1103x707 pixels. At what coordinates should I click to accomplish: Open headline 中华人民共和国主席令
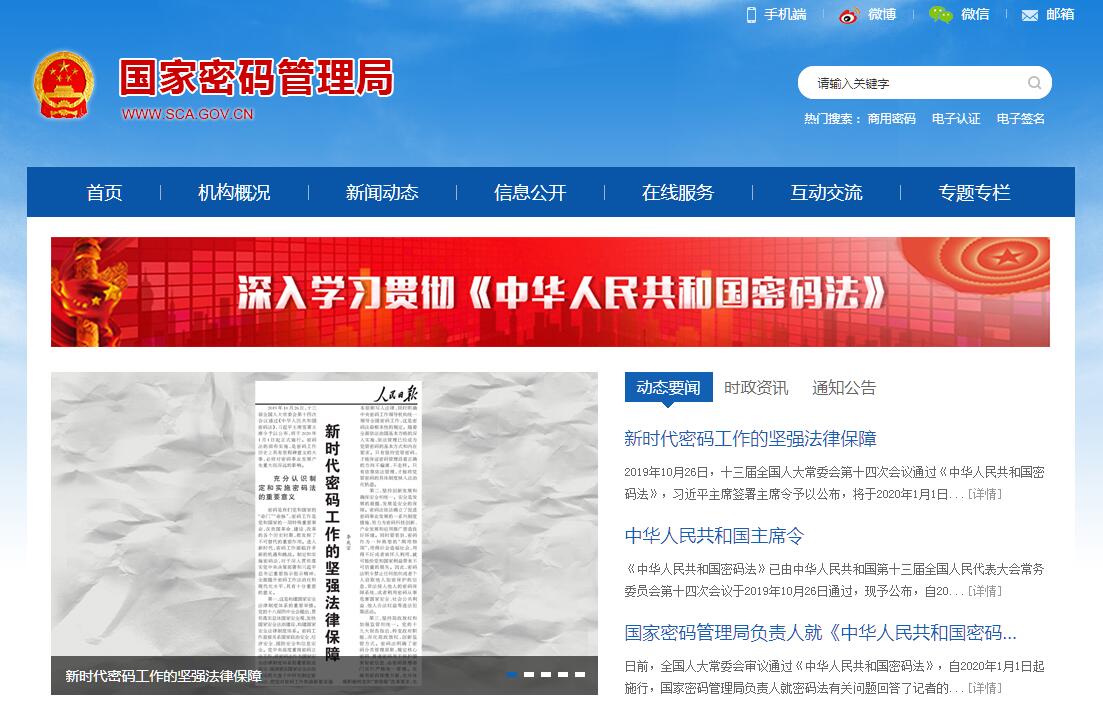[x=714, y=536]
